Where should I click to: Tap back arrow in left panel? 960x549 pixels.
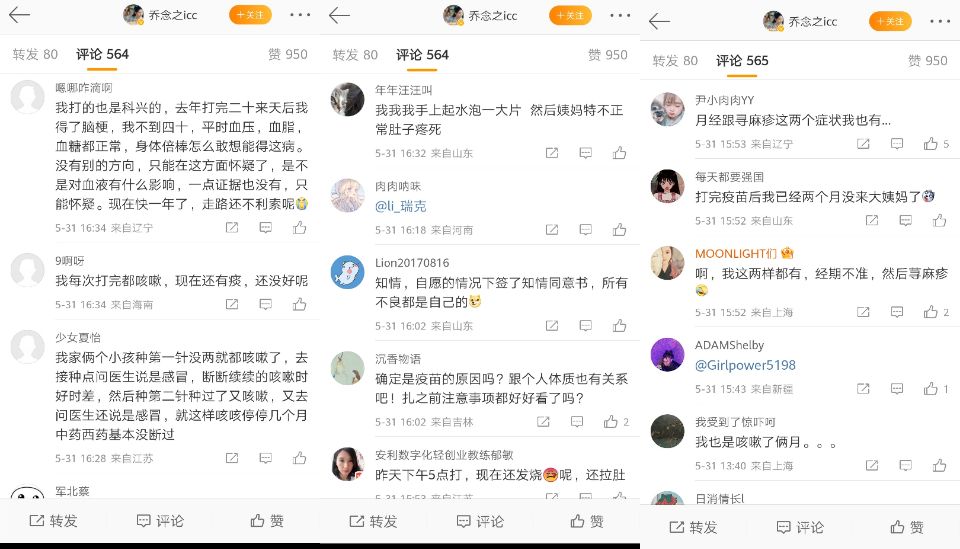click(x=20, y=15)
